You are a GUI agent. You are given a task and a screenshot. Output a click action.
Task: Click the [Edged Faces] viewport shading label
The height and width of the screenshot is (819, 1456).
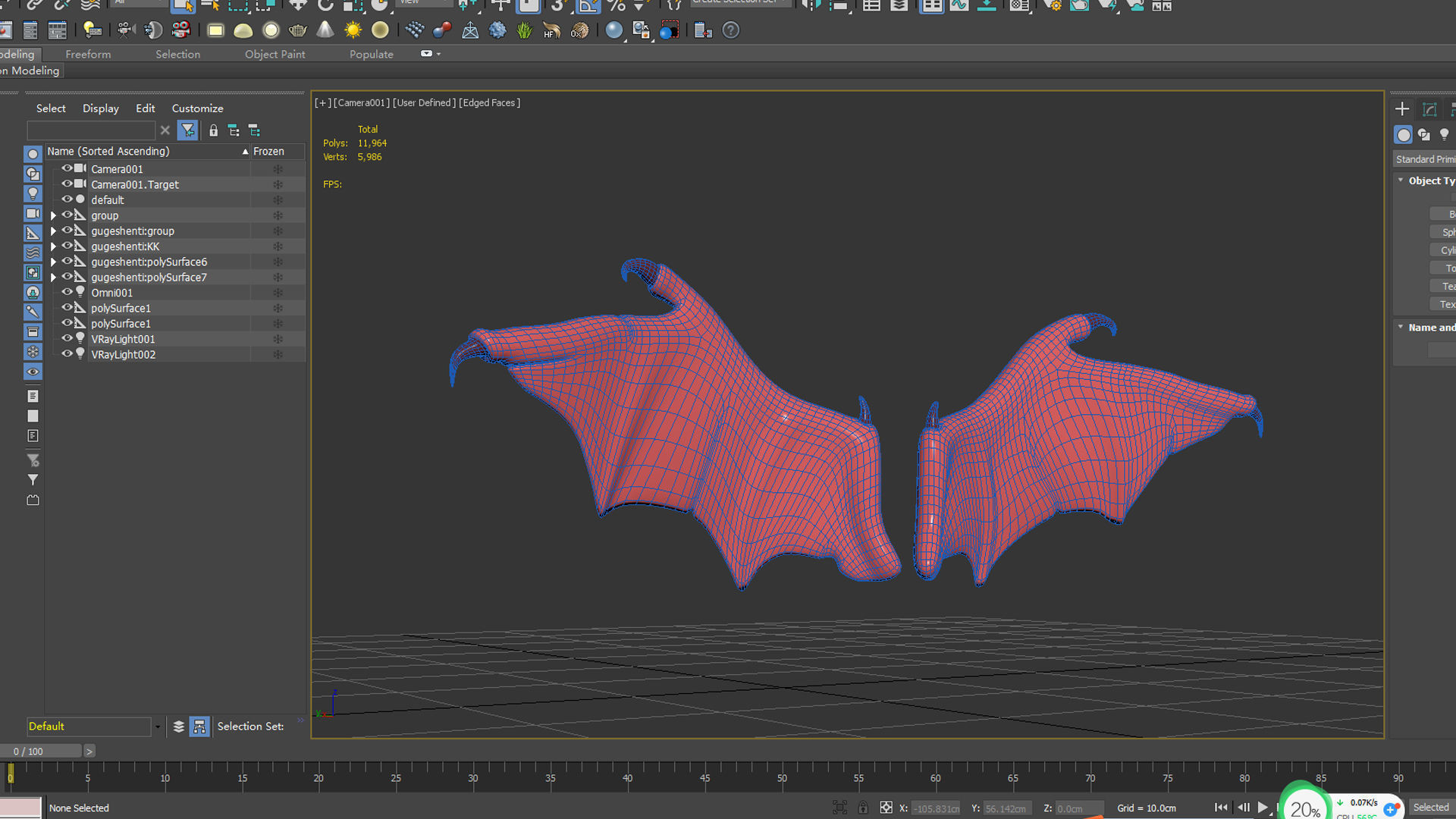click(x=489, y=103)
